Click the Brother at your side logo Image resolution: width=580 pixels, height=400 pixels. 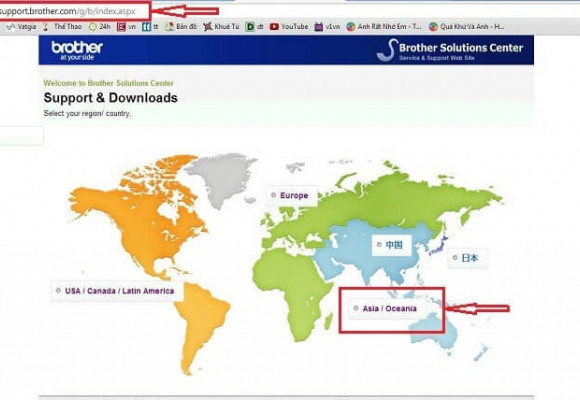[77, 50]
